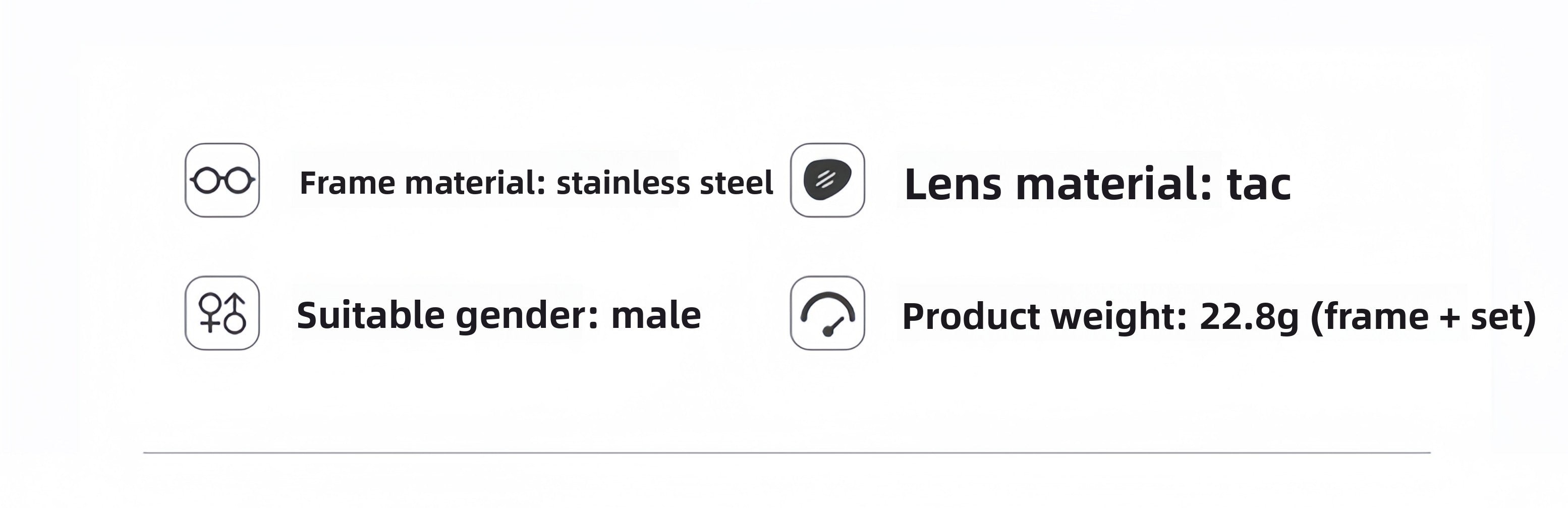Click the gender symbols icon
The width and height of the screenshot is (1568, 508).
coord(222,313)
